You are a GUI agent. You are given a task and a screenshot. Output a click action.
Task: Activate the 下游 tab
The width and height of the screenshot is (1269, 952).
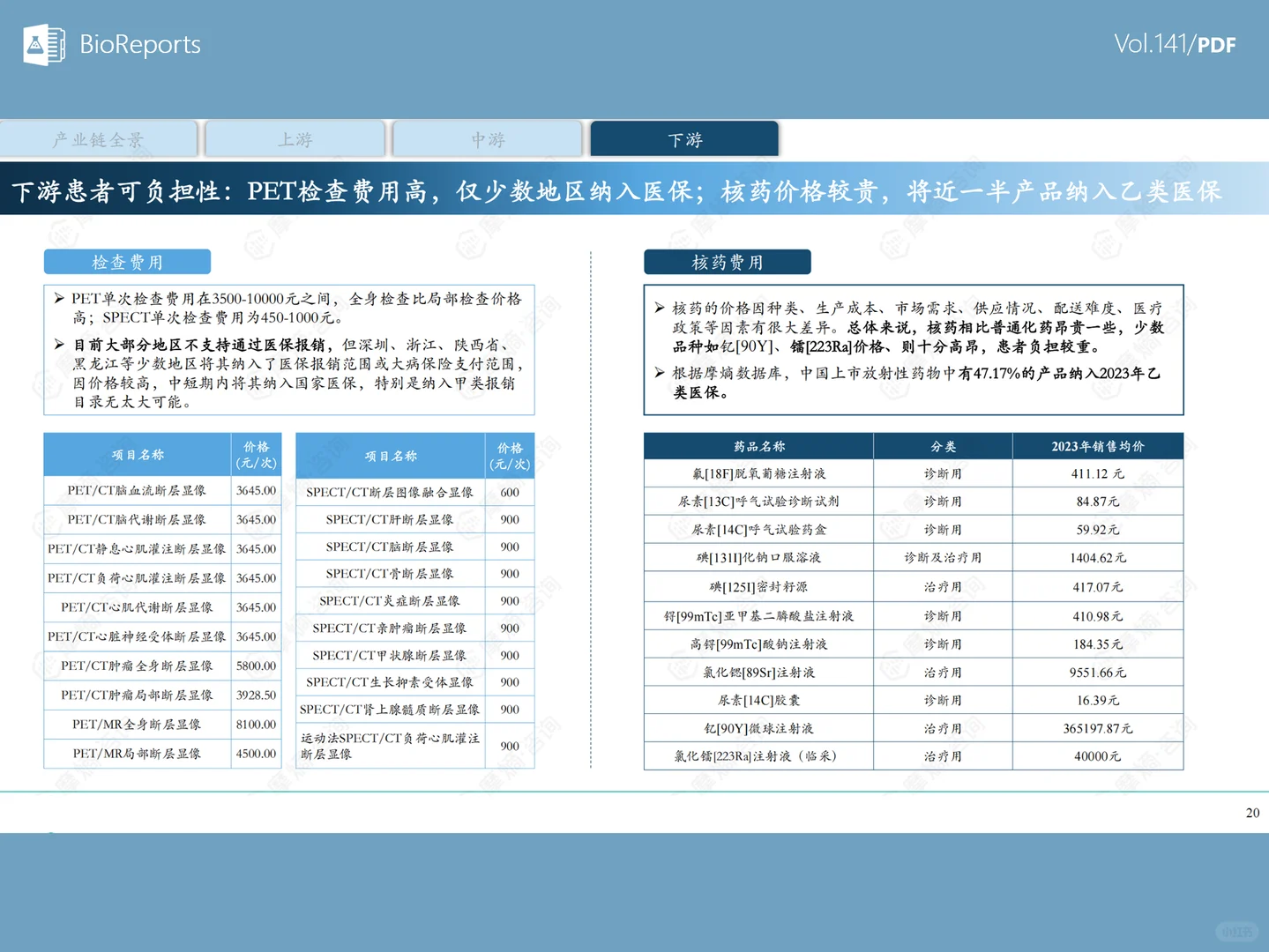click(x=684, y=138)
